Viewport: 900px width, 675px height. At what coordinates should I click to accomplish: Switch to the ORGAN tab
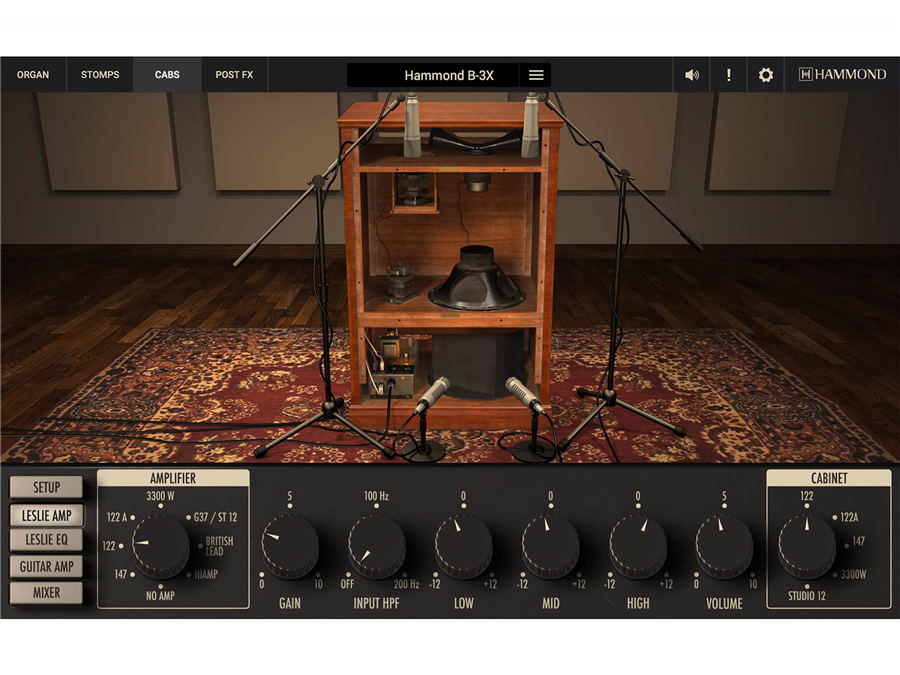[x=33, y=75]
